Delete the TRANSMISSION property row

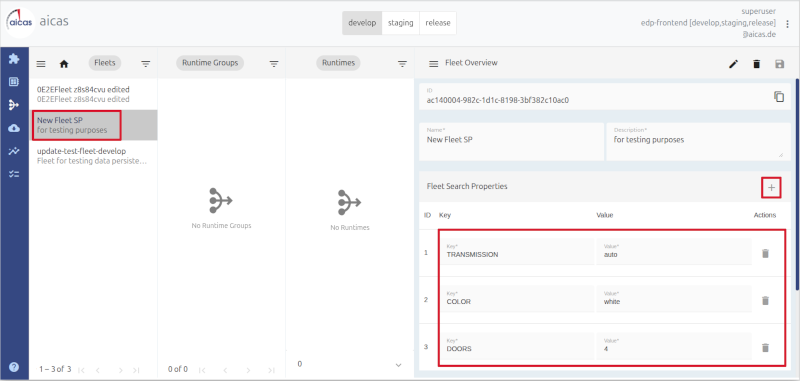[x=765, y=253]
